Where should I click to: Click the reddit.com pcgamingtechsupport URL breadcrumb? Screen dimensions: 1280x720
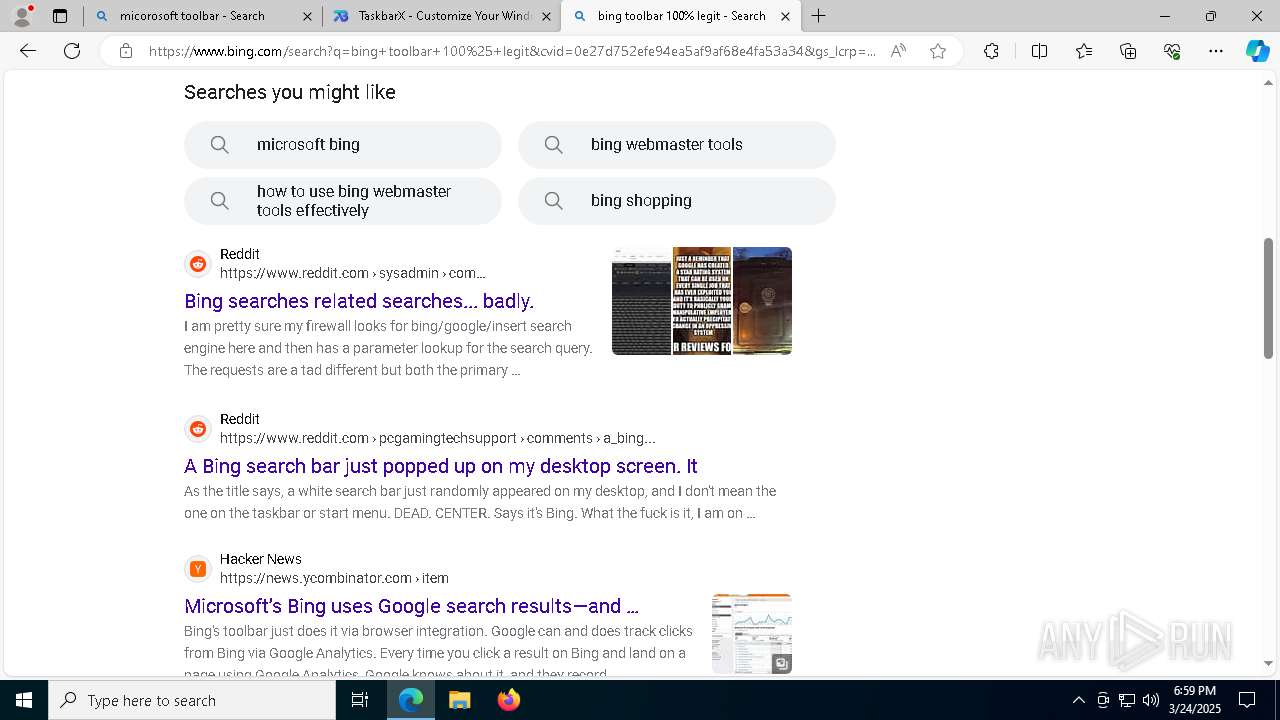[x=438, y=438]
